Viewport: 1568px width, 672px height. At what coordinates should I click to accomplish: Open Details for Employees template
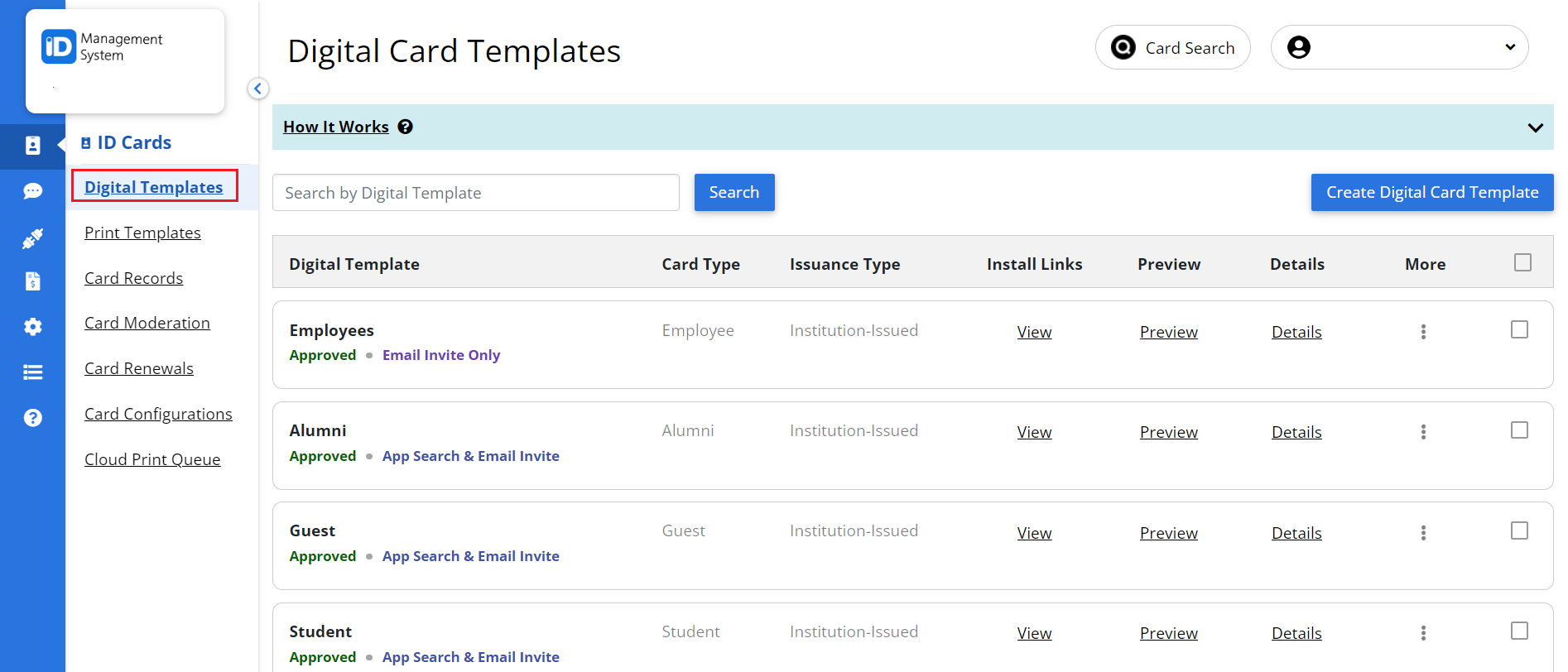pyautogui.click(x=1296, y=332)
